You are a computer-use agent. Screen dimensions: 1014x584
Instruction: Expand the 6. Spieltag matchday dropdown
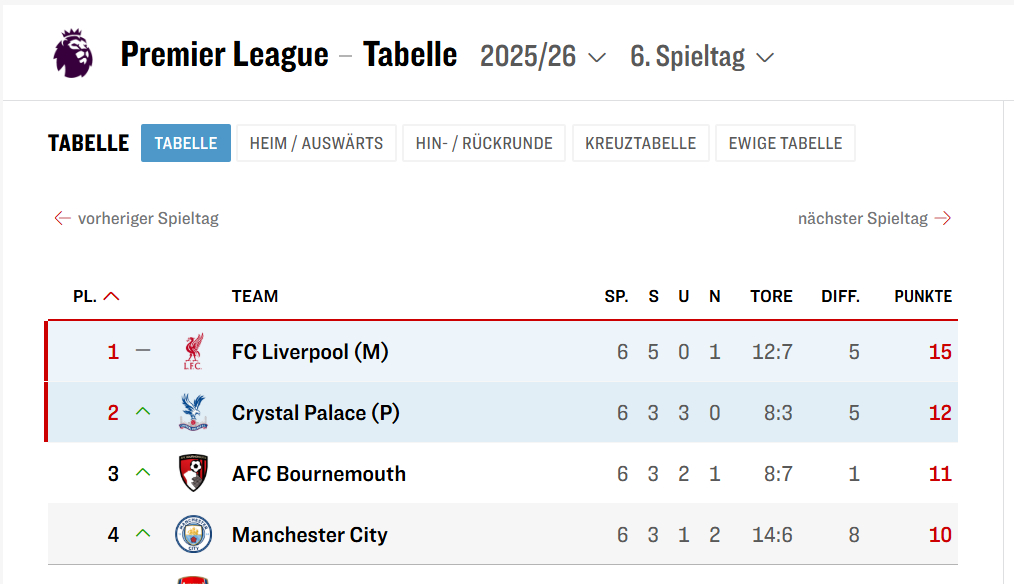(702, 56)
